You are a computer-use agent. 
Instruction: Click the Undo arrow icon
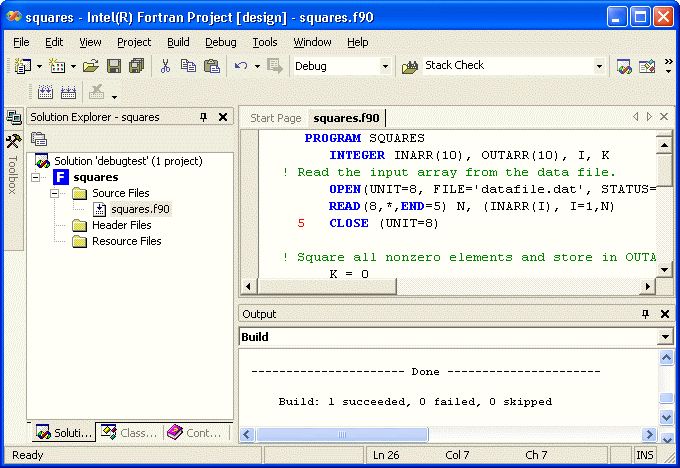pos(240,66)
